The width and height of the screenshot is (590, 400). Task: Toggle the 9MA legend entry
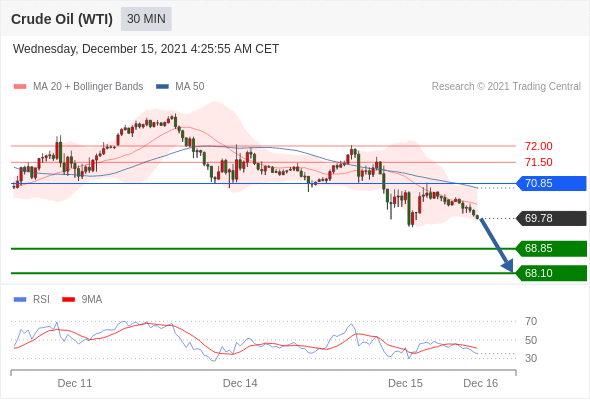click(82, 300)
